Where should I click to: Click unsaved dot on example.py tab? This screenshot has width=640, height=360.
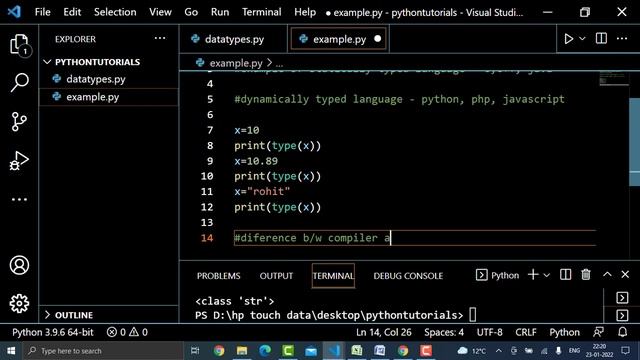[x=378, y=39]
